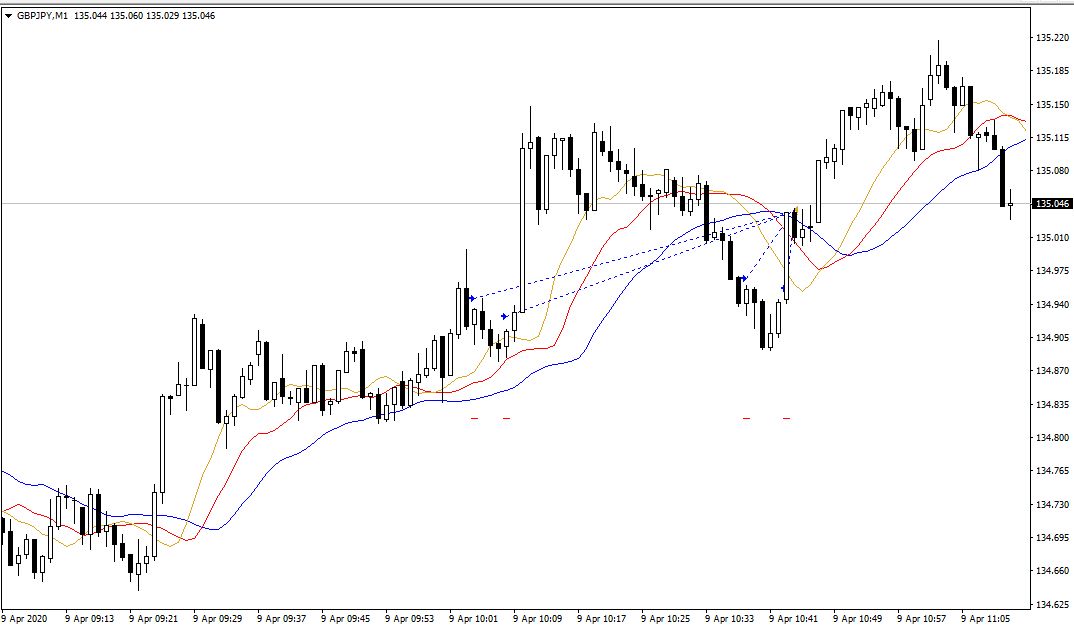This screenshot has height=626, width=1074.
Task: Click the 135.150 price axis label
Action: coord(1053,105)
